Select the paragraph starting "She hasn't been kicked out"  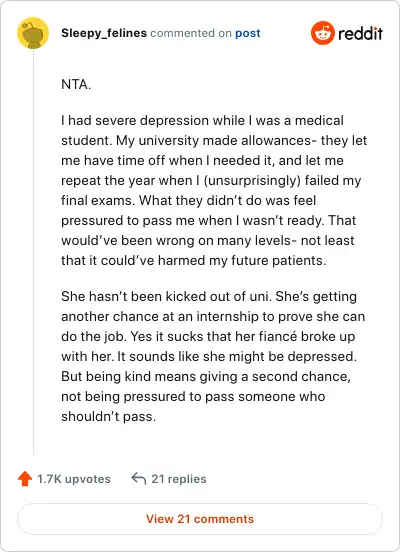[x=213, y=356]
